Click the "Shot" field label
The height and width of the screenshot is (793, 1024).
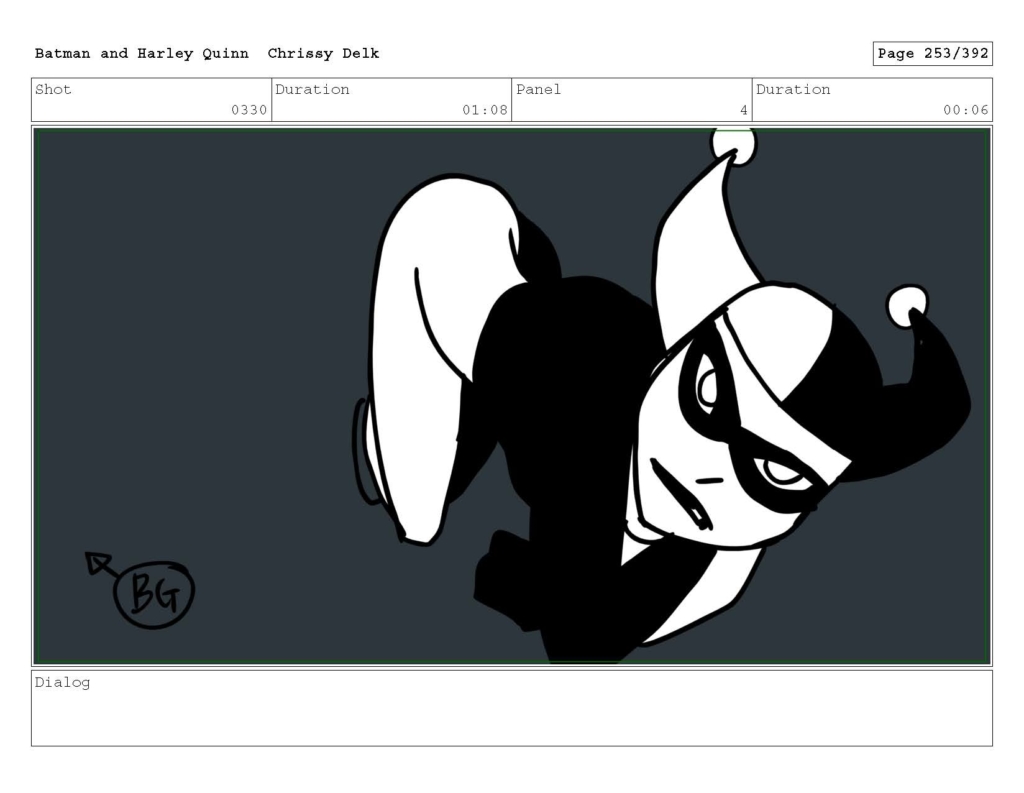click(53, 89)
